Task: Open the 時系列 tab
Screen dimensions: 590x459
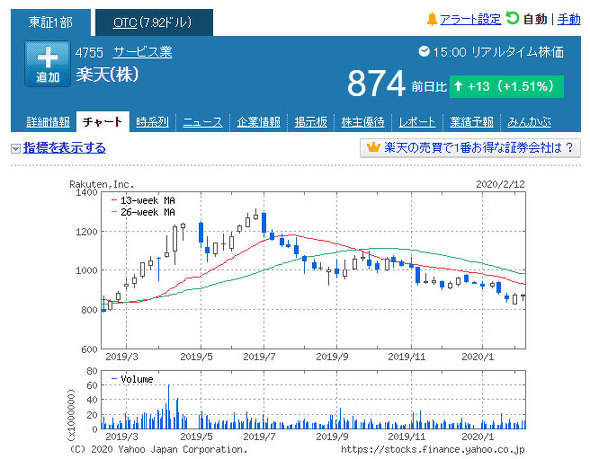Action: tap(152, 122)
